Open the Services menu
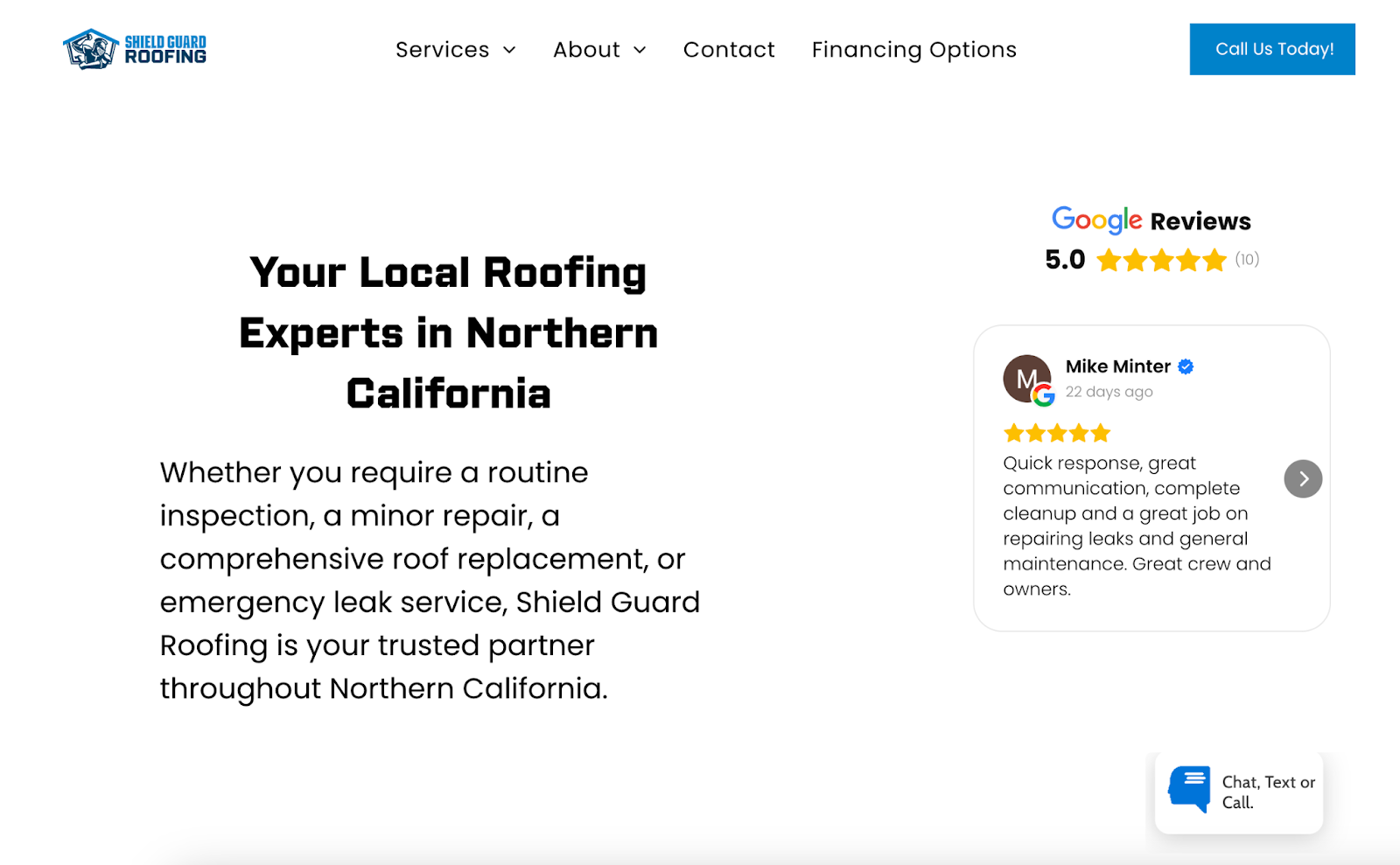The width and height of the screenshot is (1400, 865). coord(443,50)
